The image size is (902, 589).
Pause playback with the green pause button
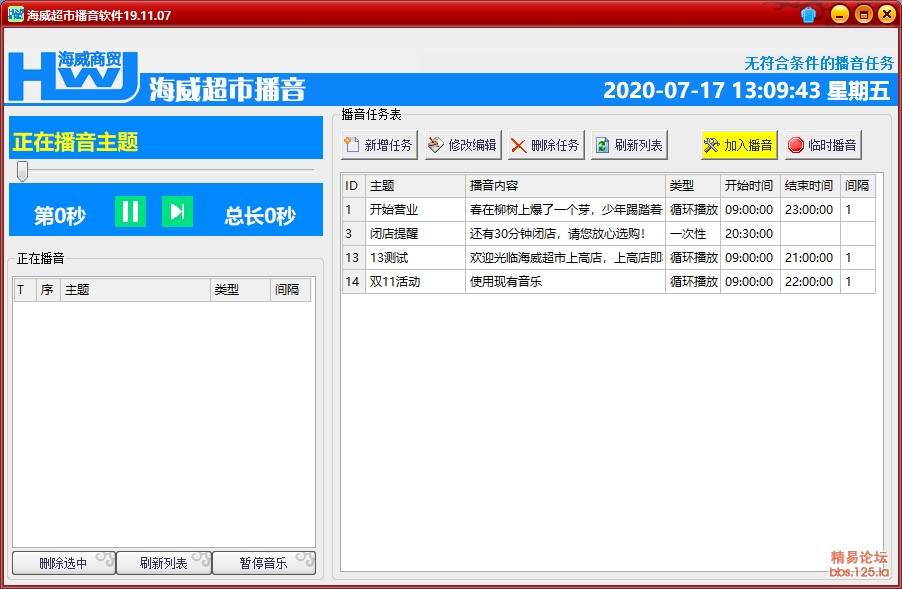point(131,212)
